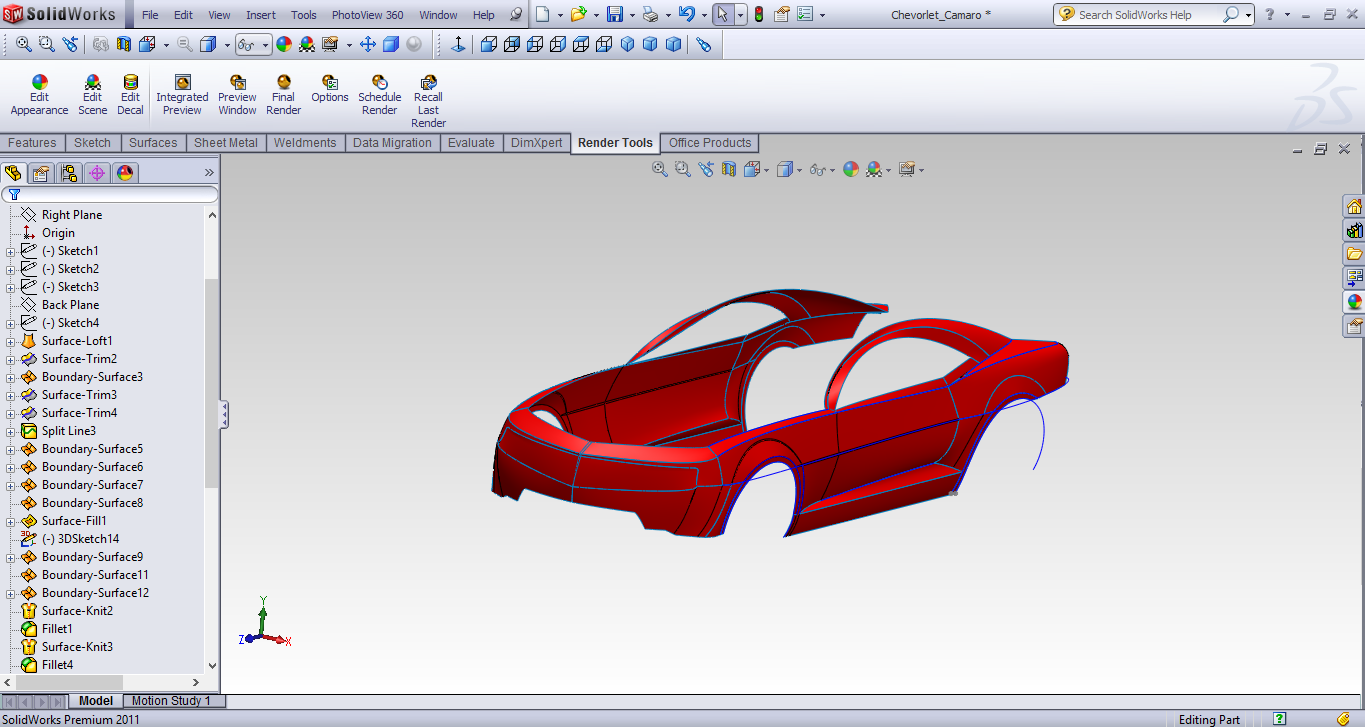1365x727 pixels.
Task: Open the PhotoView 360 menu
Action: click(x=367, y=15)
